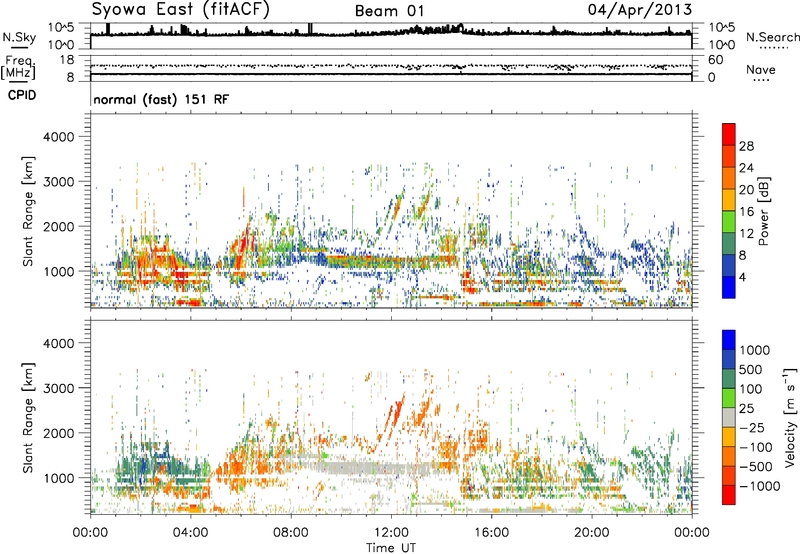Click the "16:00" time axis label
The height and width of the screenshot is (554, 800).
tap(491, 533)
